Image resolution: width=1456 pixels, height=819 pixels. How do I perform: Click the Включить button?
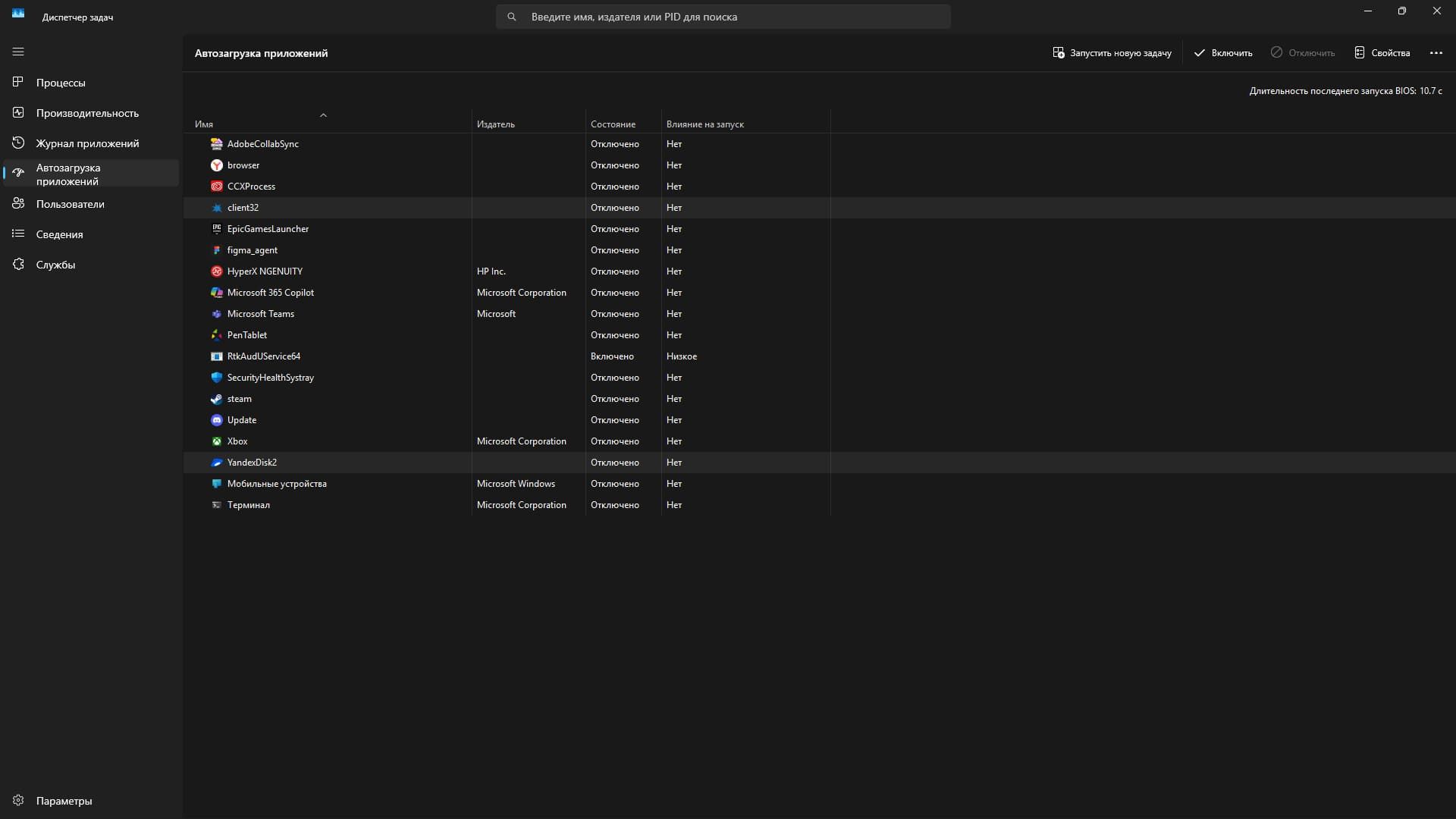pyautogui.click(x=1222, y=53)
